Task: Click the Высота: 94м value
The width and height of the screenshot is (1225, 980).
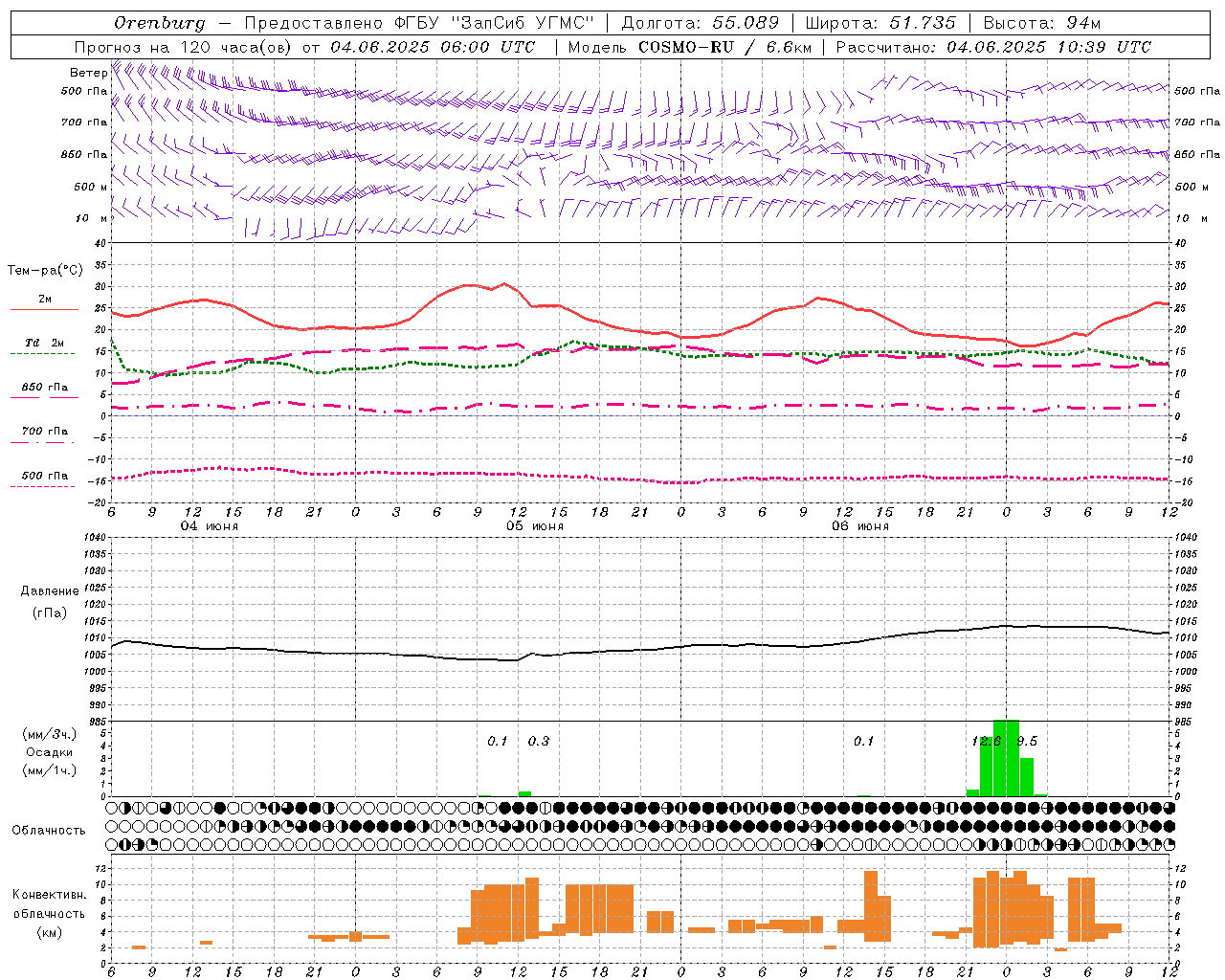Action: (x=1042, y=23)
